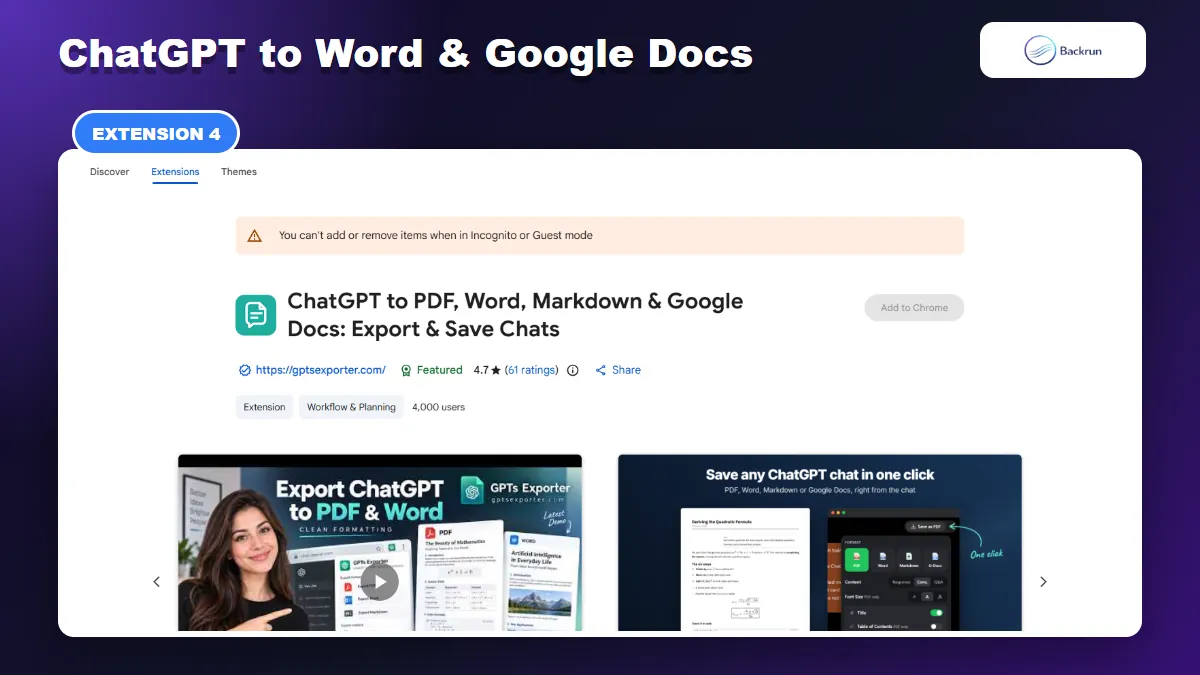Open the Discover tab

[109, 172]
